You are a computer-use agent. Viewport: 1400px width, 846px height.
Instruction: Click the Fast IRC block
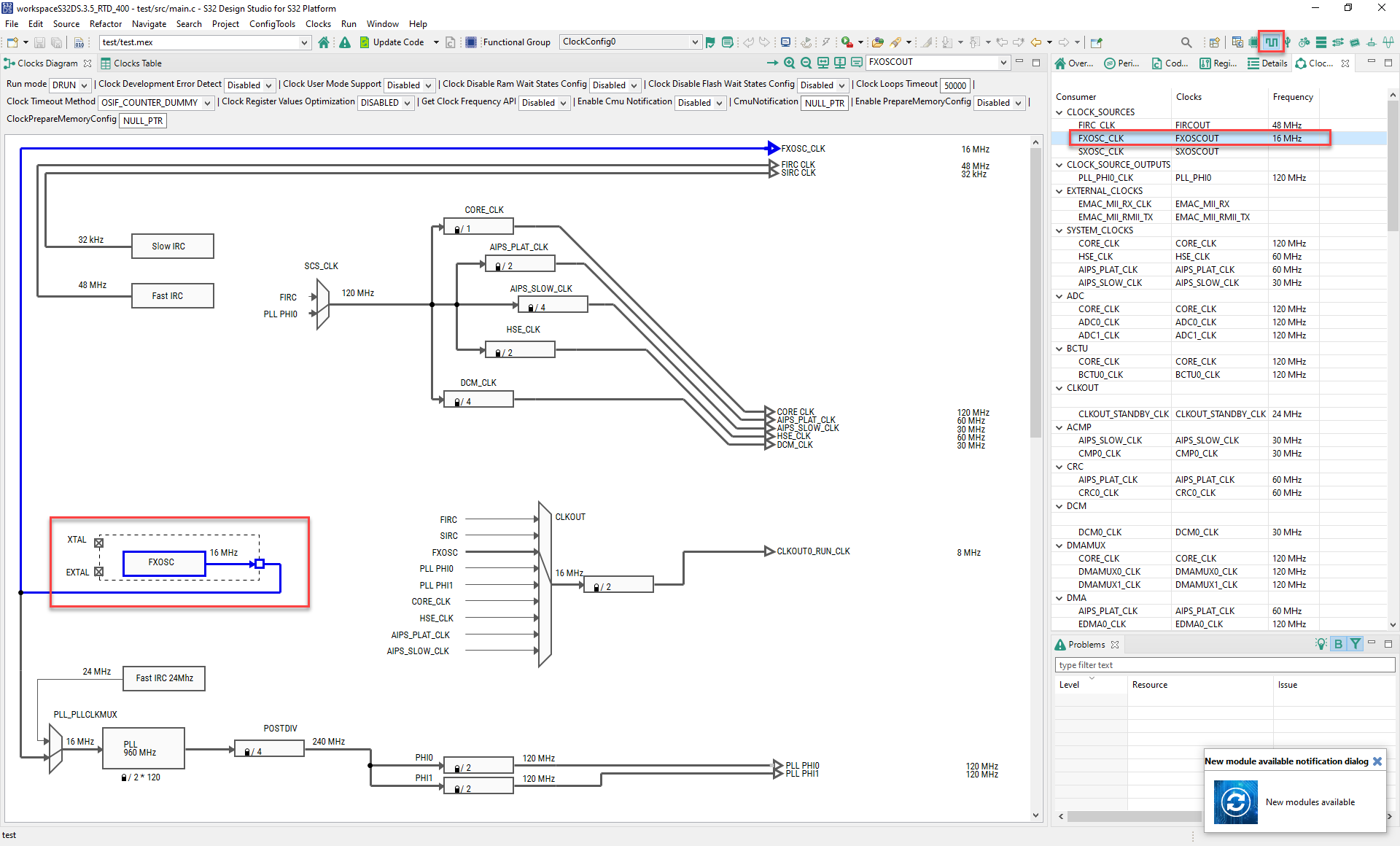click(173, 296)
